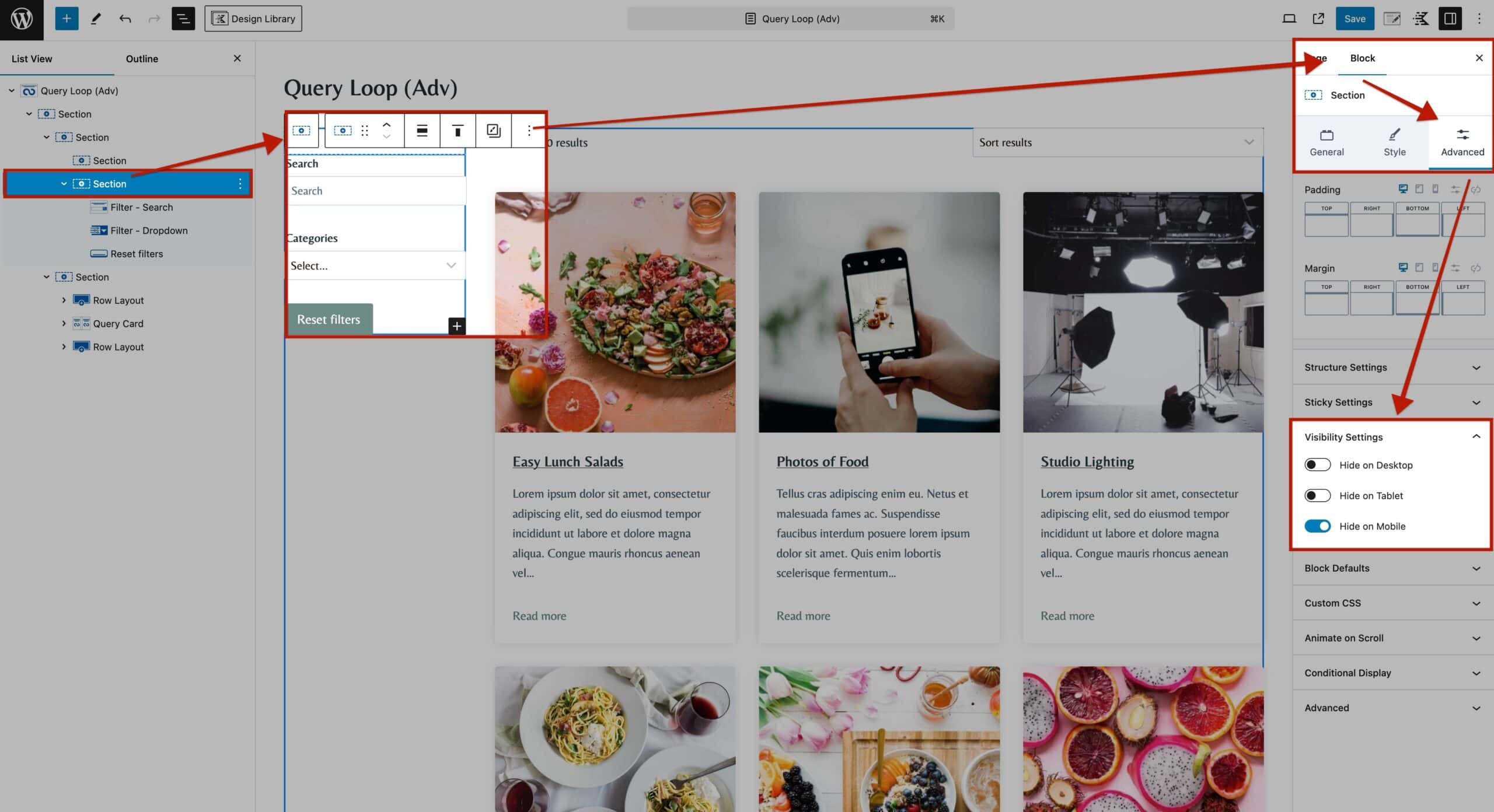Screen dimensions: 1494x812
Task: Click the Reset filters button
Action: [x=328, y=318]
